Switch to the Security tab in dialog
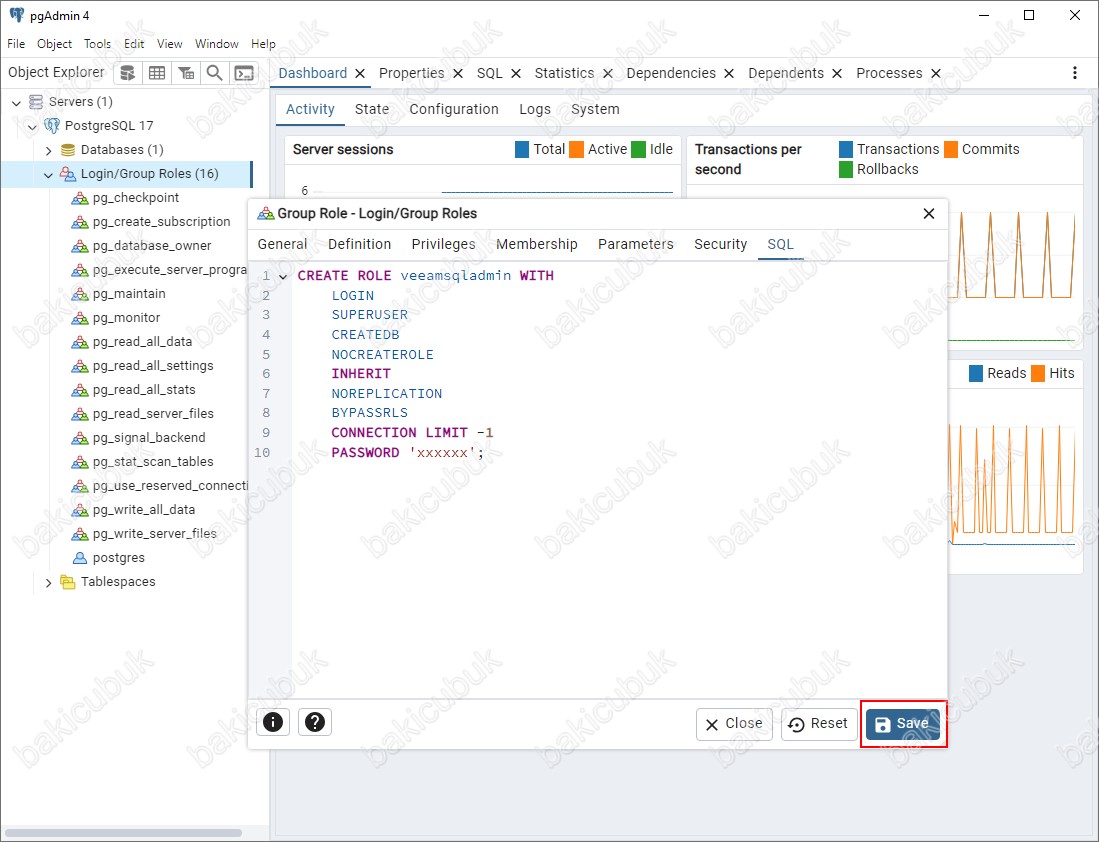Viewport: 1099px width, 842px height. pyautogui.click(x=721, y=244)
